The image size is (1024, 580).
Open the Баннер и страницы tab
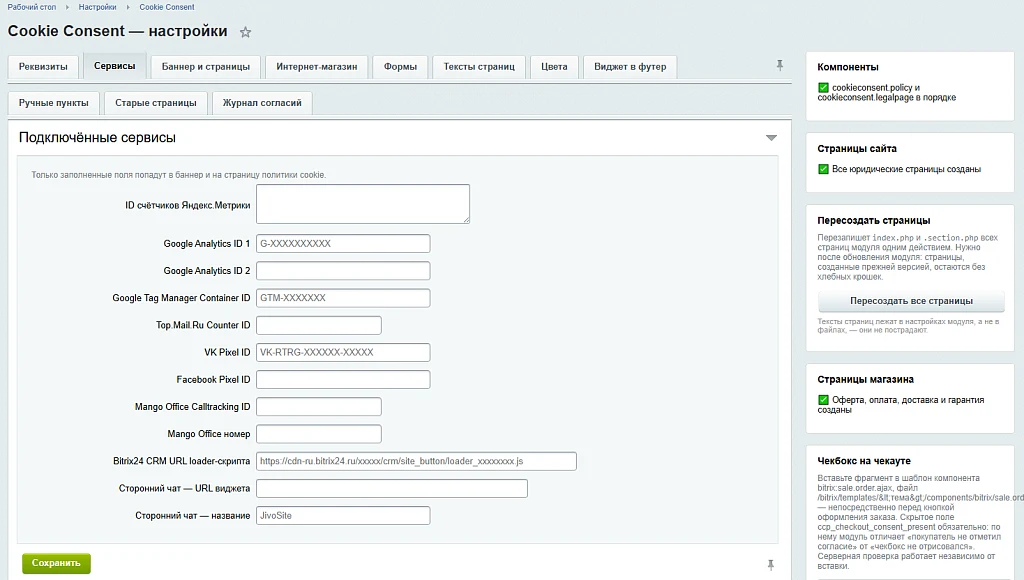click(x=206, y=67)
